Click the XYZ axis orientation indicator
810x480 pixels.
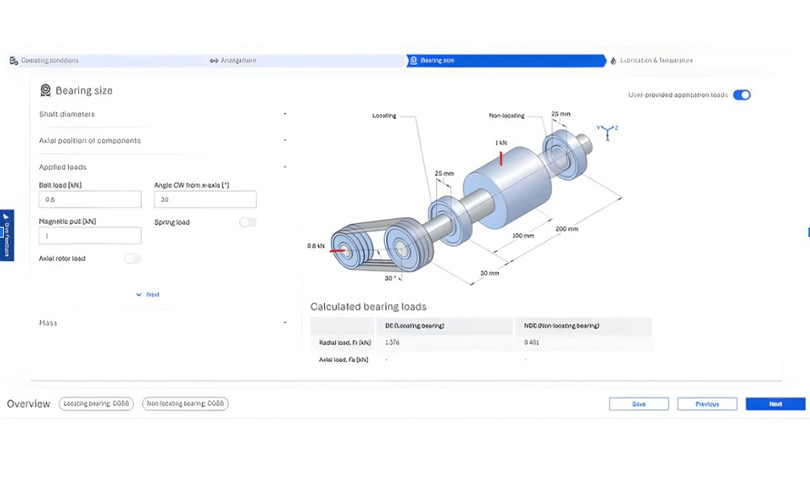click(x=607, y=130)
